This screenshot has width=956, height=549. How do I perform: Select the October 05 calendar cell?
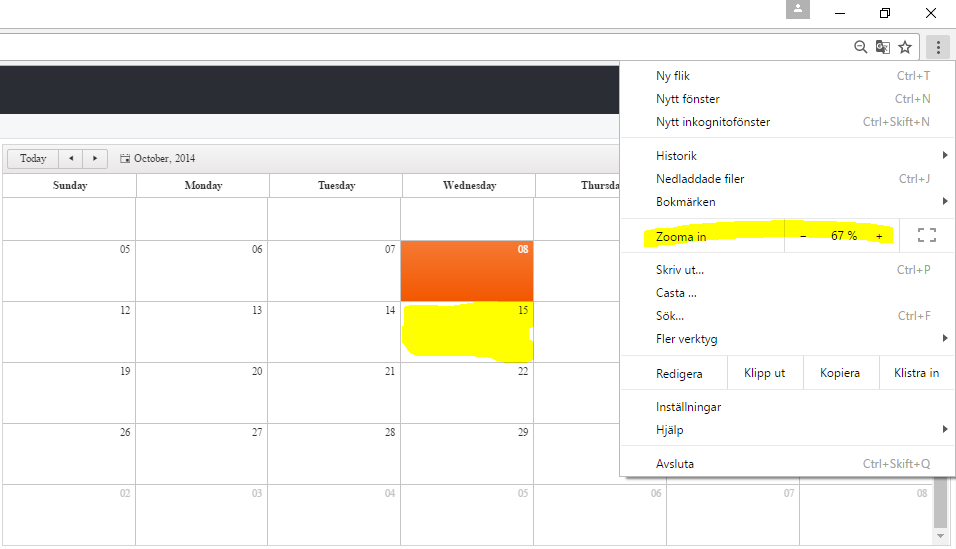[x=69, y=271]
